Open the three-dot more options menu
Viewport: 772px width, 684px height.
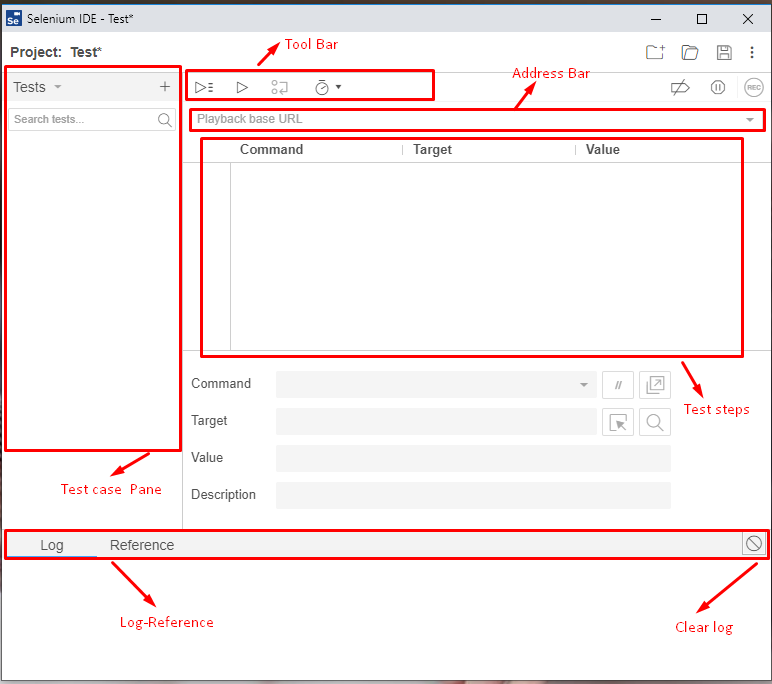click(x=752, y=52)
